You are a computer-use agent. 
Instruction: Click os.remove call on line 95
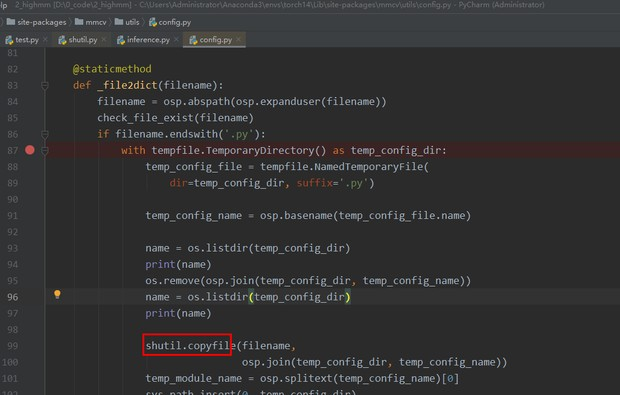pos(172,281)
